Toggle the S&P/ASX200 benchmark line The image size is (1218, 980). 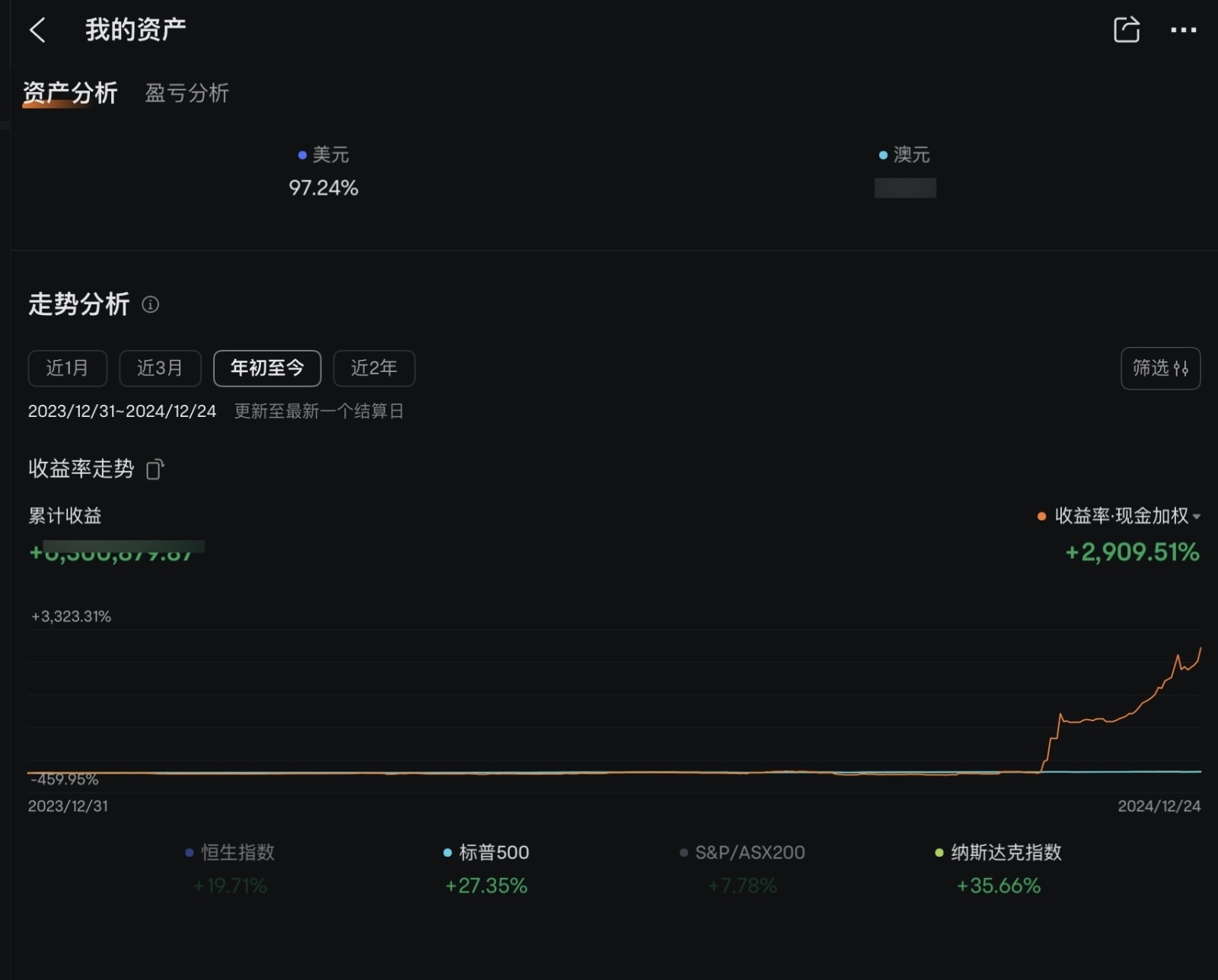point(742,852)
